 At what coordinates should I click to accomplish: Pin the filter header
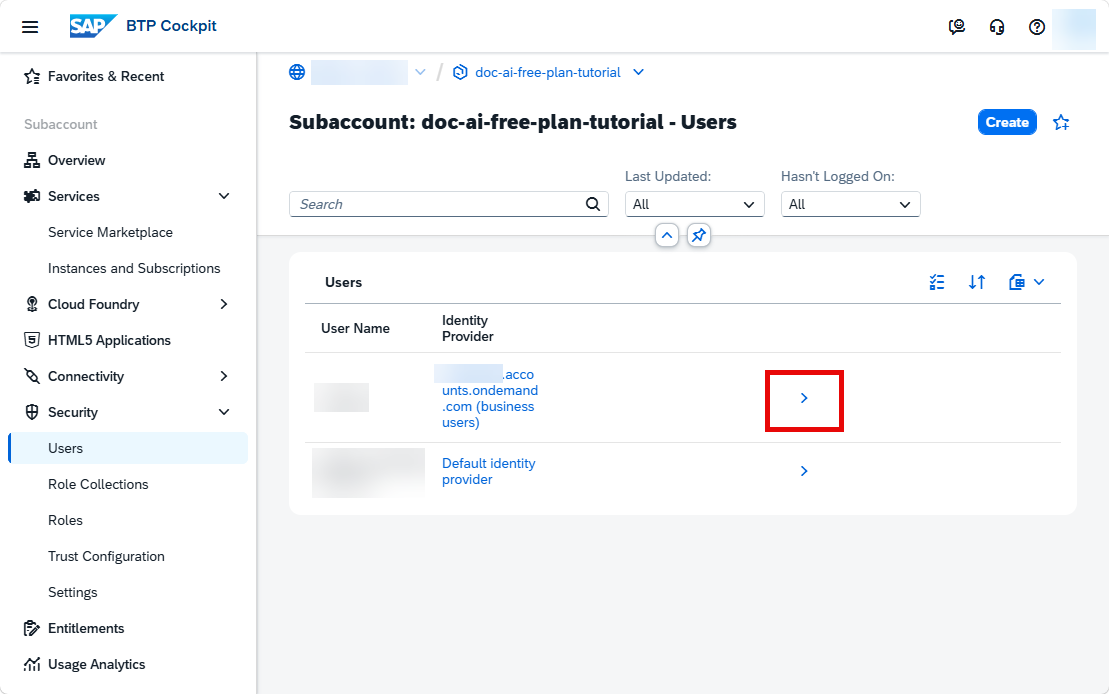(x=699, y=235)
